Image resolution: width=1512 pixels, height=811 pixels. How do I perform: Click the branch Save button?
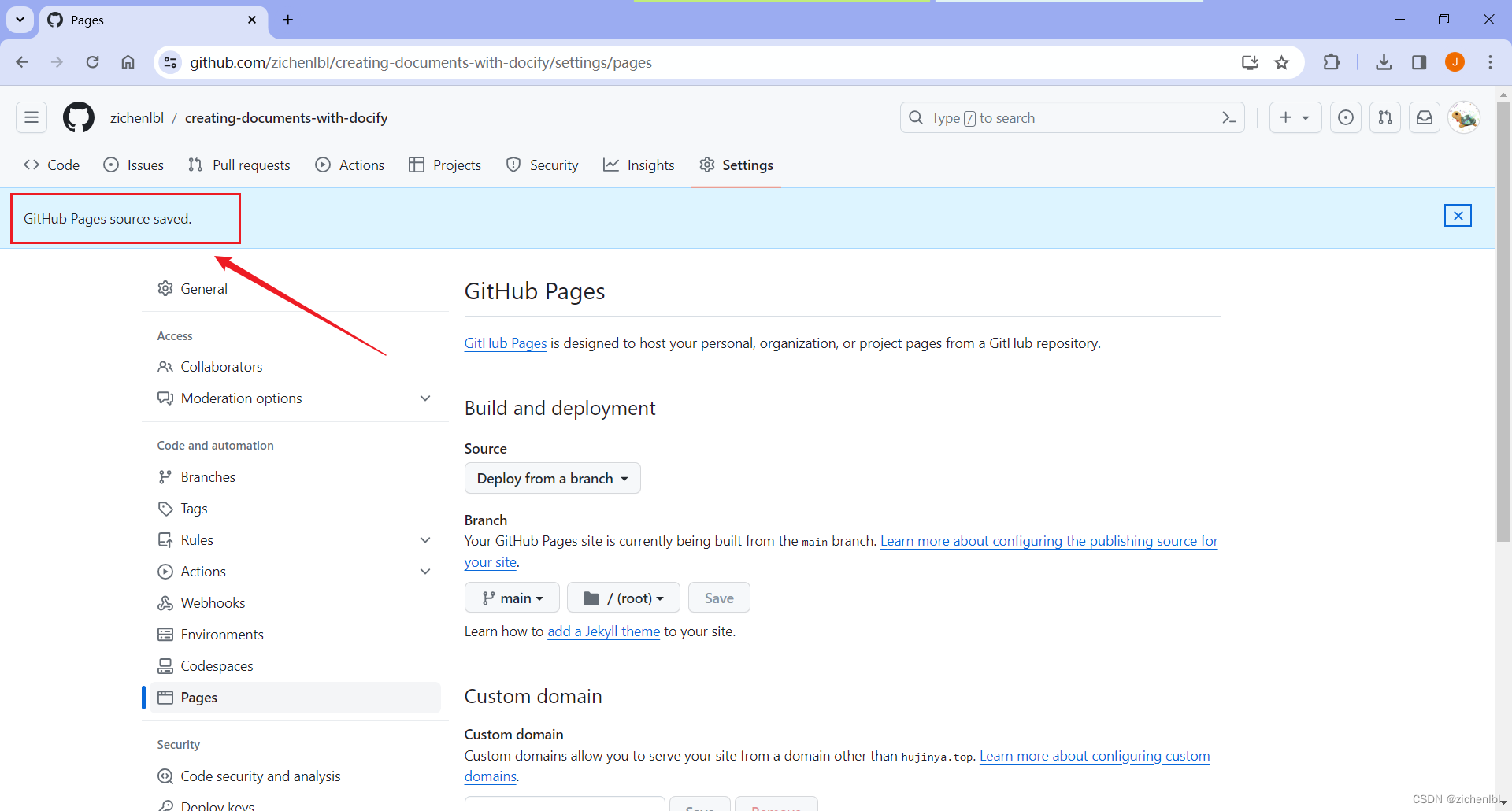pyautogui.click(x=719, y=598)
